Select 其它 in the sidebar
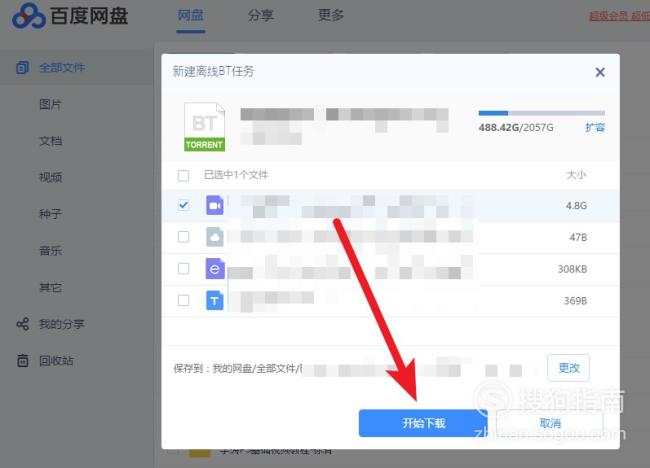The height and width of the screenshot is (468, 650). 50,287
